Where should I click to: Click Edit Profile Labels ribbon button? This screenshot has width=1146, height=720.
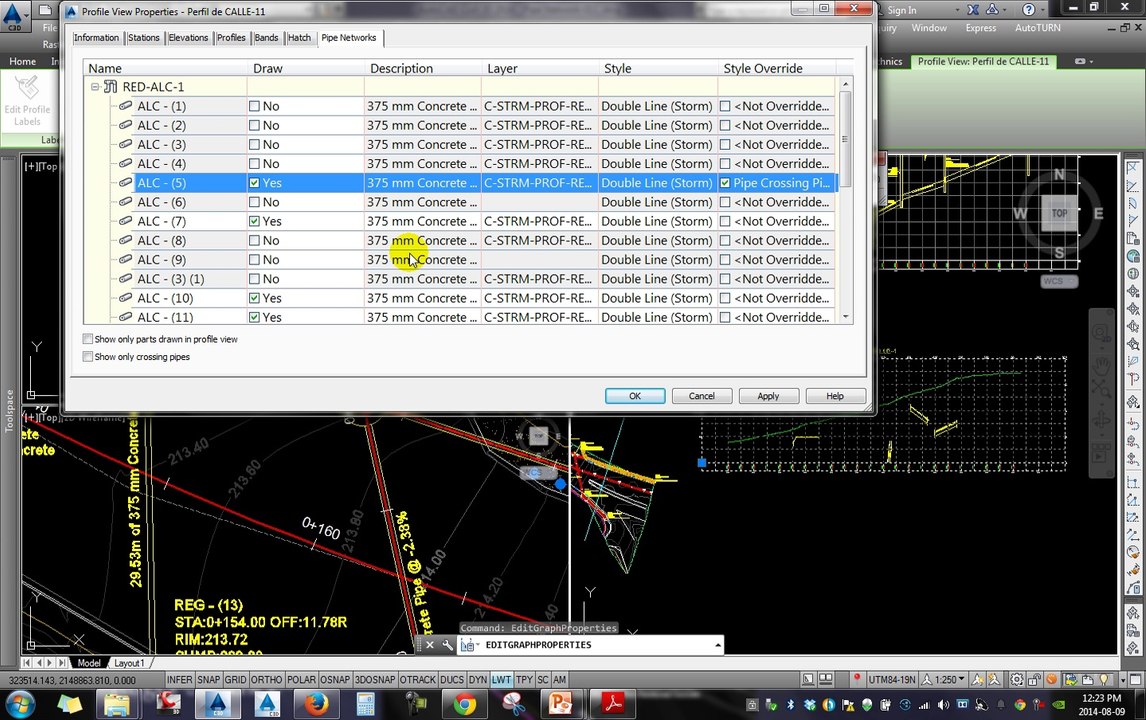tap(27, 101)
